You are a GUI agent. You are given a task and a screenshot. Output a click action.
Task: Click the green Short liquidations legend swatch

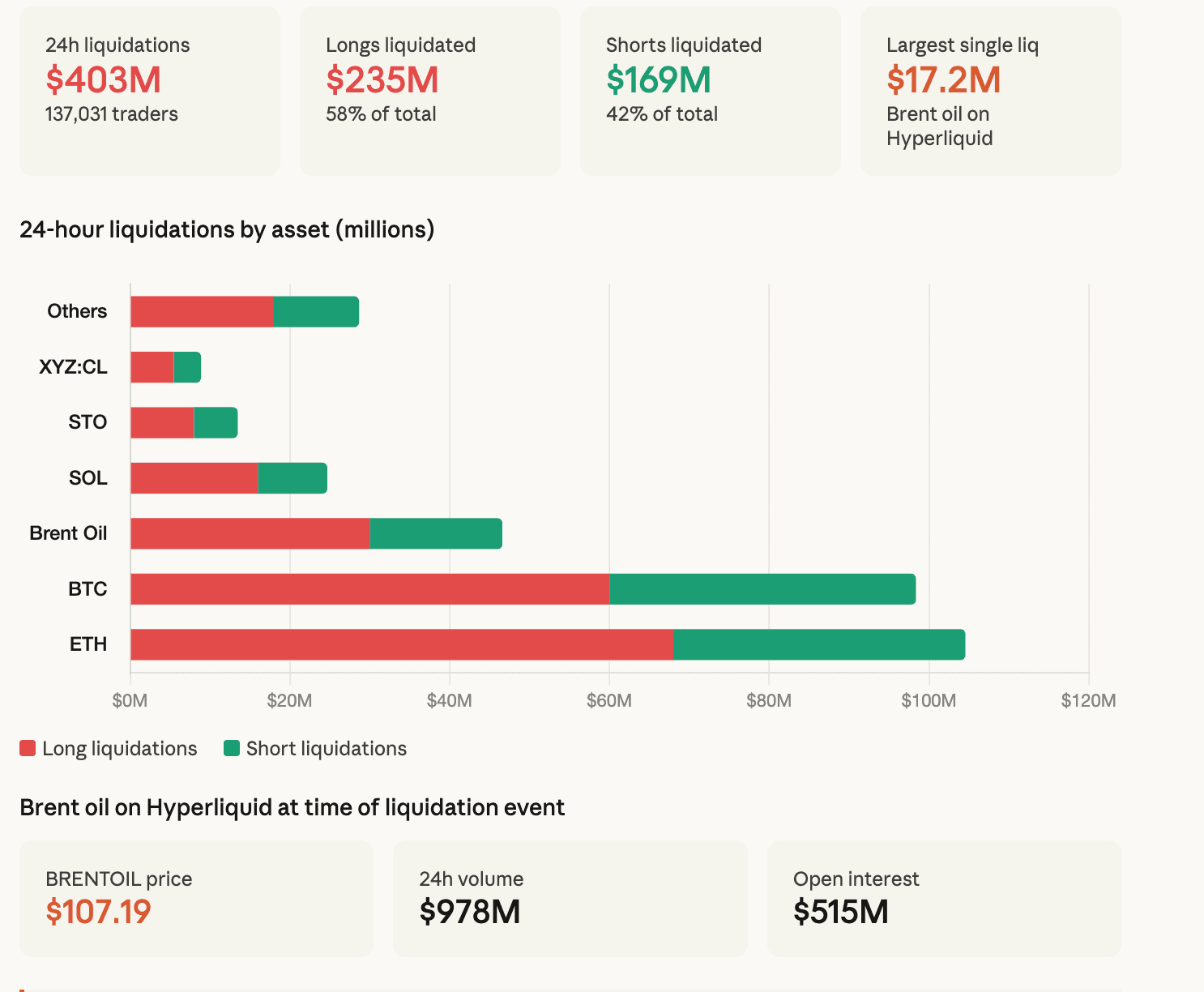point(232,748)
